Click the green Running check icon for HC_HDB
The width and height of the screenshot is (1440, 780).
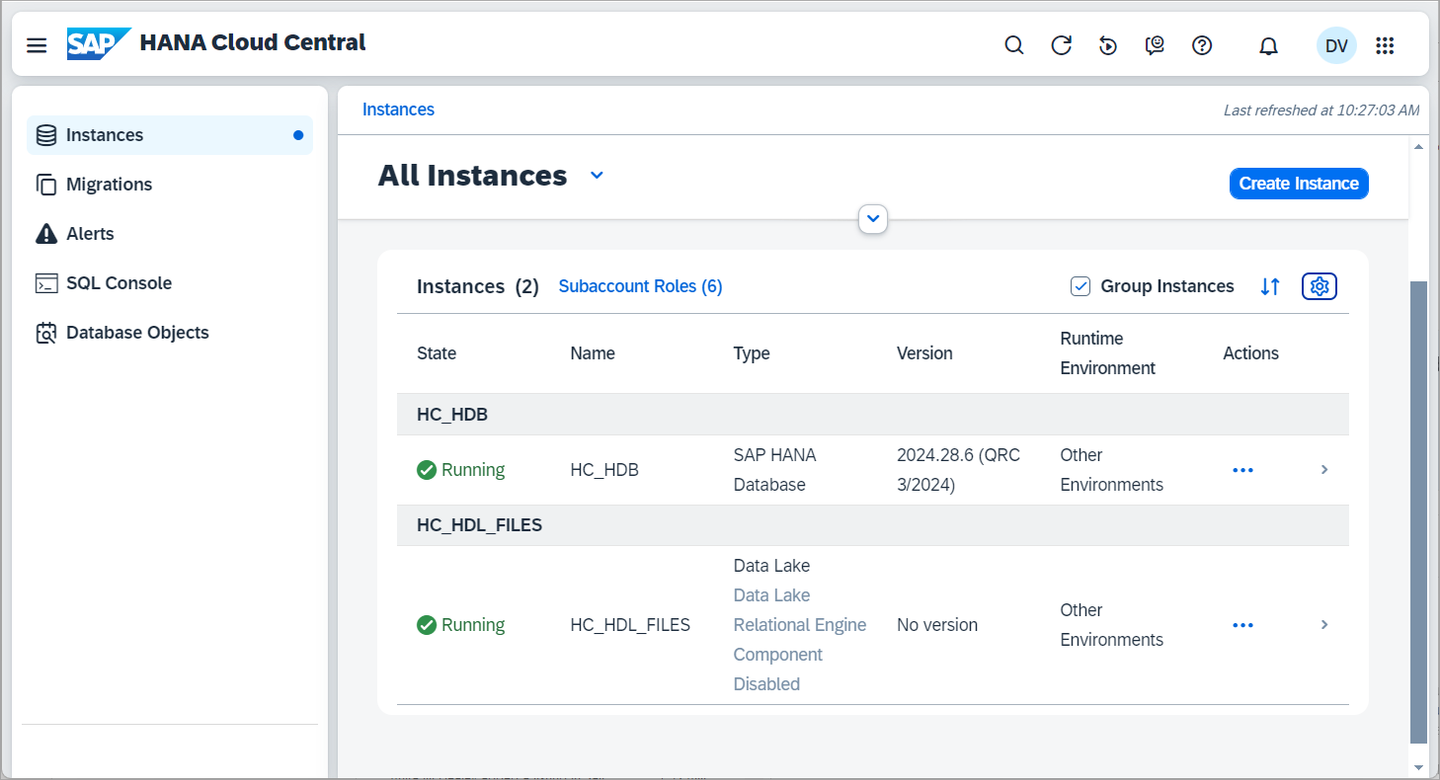(427, 470)
